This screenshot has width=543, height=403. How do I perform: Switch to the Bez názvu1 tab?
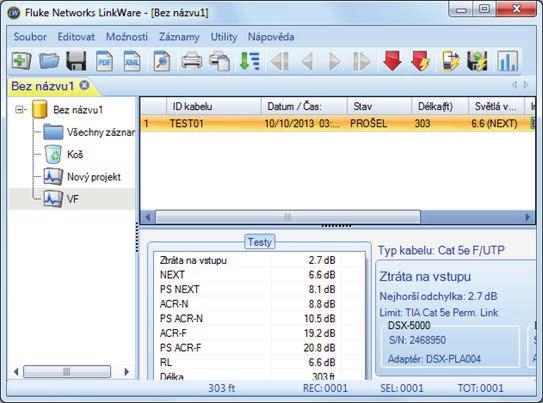(43, 86)
